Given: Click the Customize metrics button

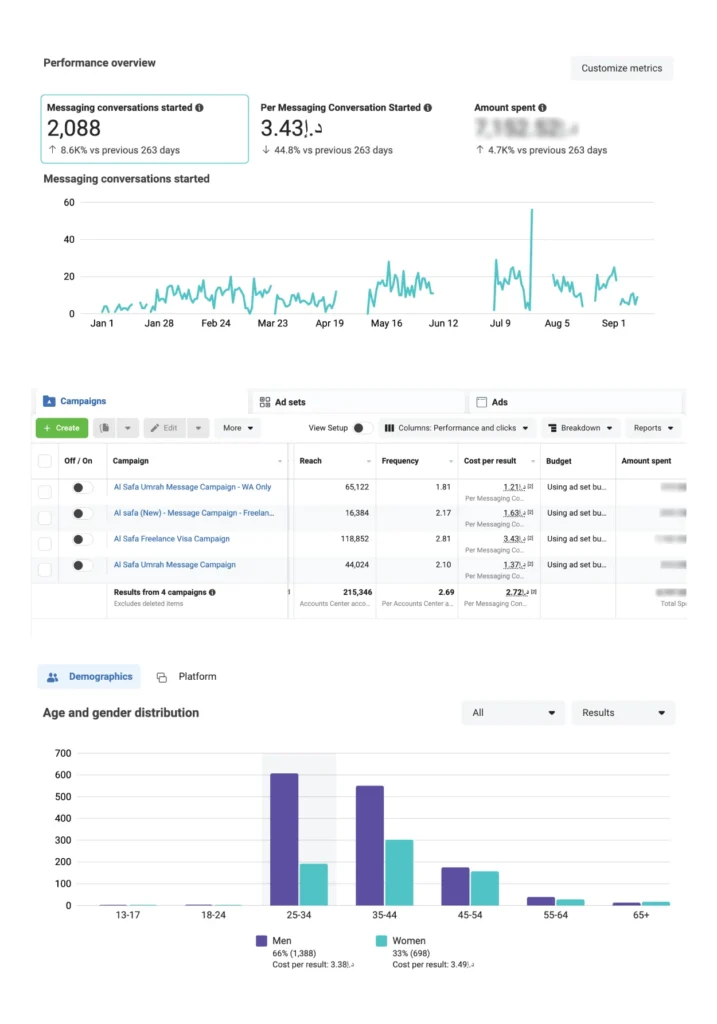Looking at the screenshot, I should [x=621, y=68].
